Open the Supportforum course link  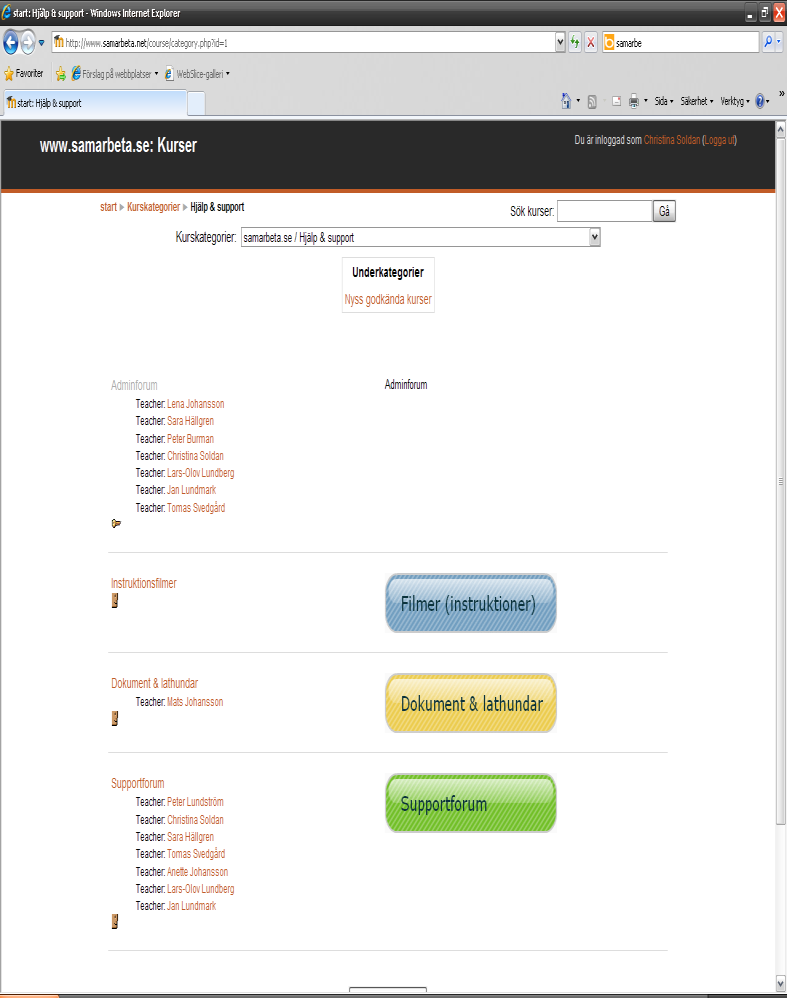tap(138, 783)
